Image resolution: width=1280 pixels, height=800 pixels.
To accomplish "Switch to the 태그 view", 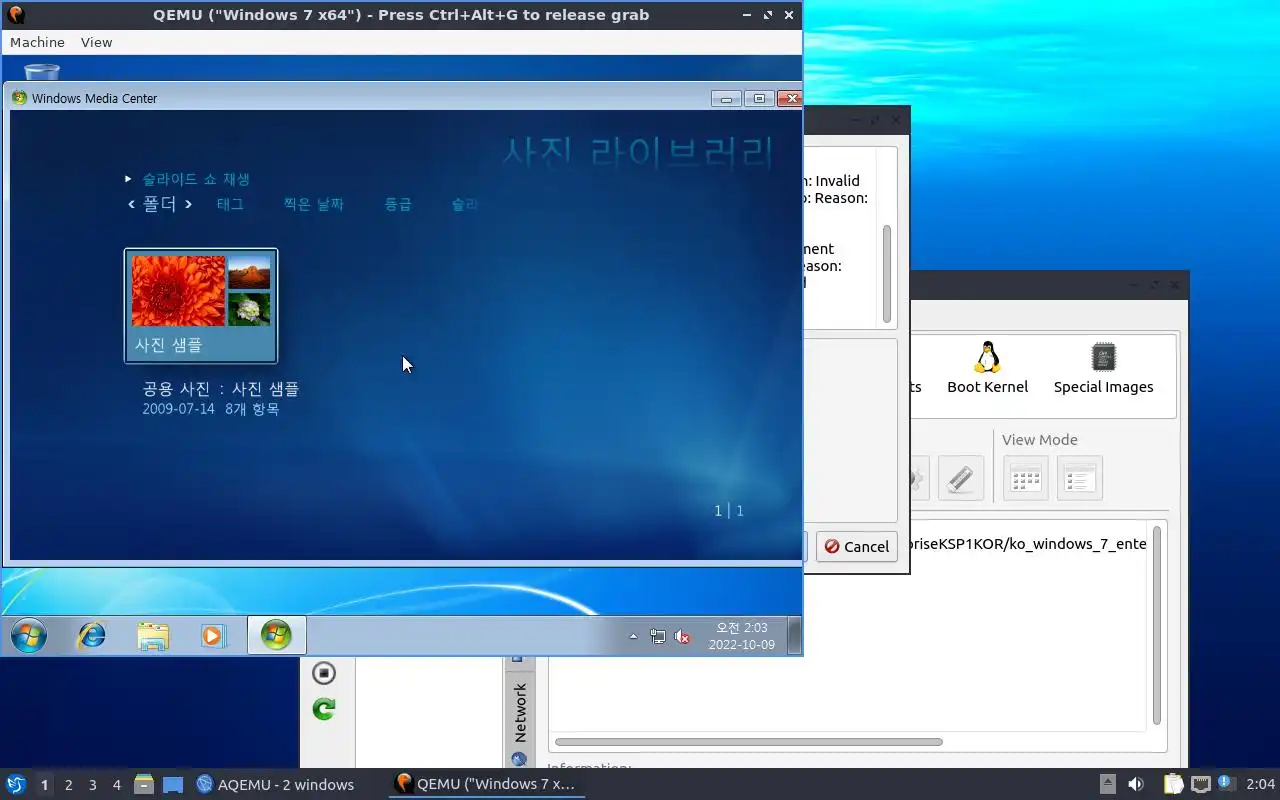I will click(x=230, y=204).
